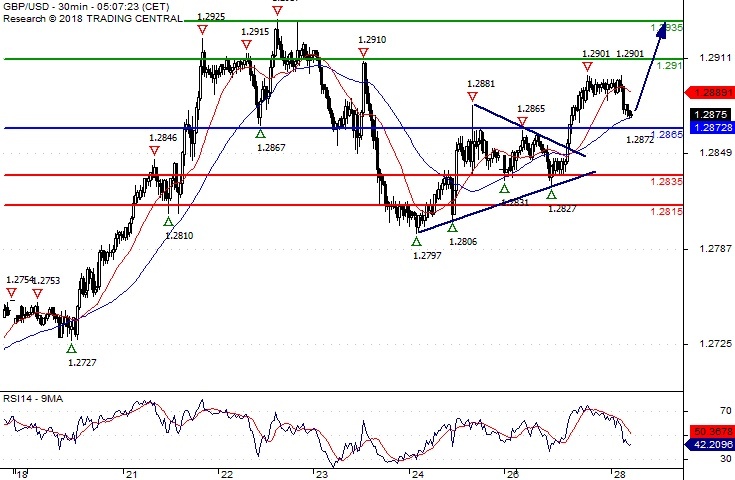Click the red triangle marker under 1.2846
Image resolution: width=735 pixels, height=480 pixels.
[154, 150]
